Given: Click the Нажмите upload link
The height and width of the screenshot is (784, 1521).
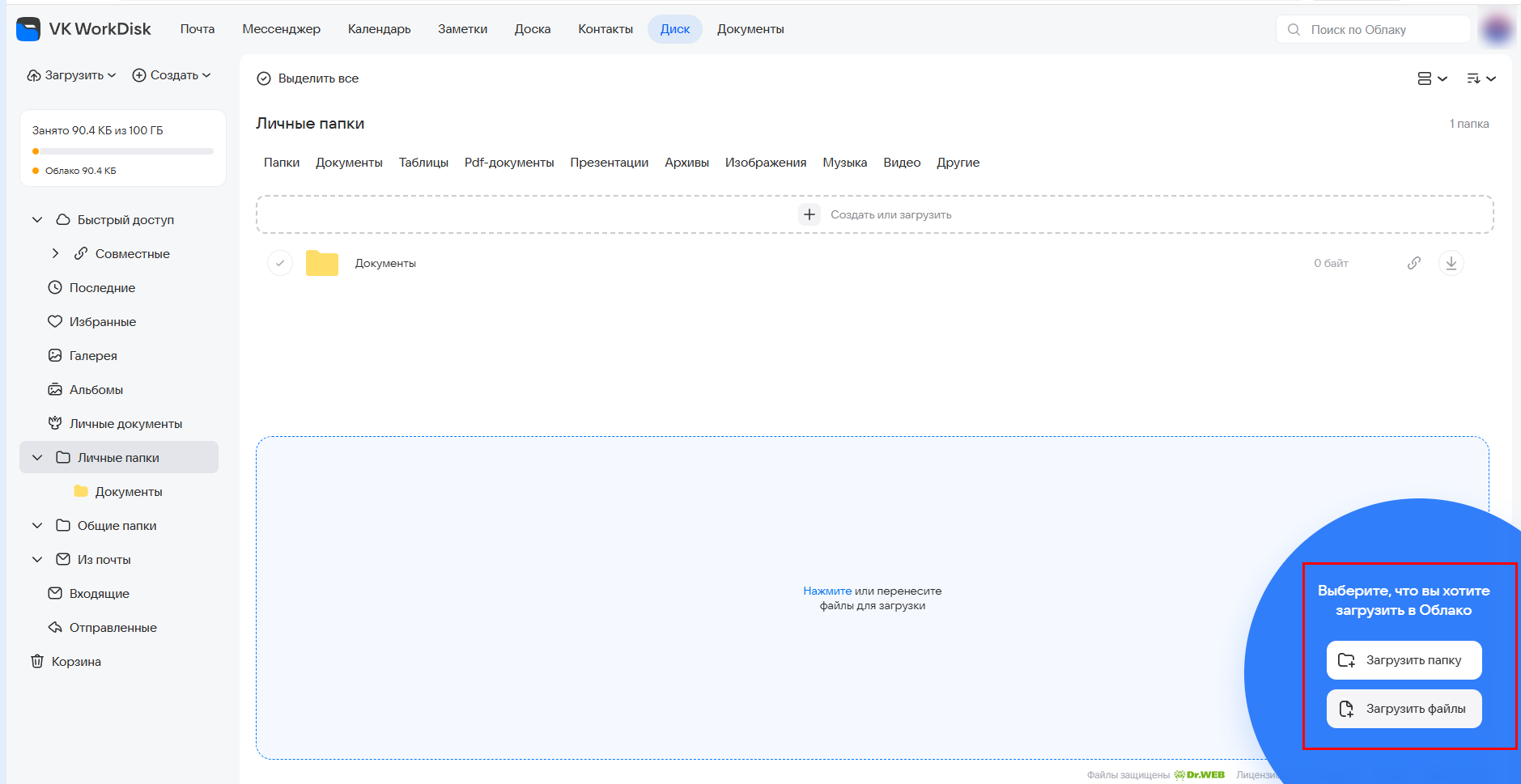Looking at the screenshot, I should (826, 591).
